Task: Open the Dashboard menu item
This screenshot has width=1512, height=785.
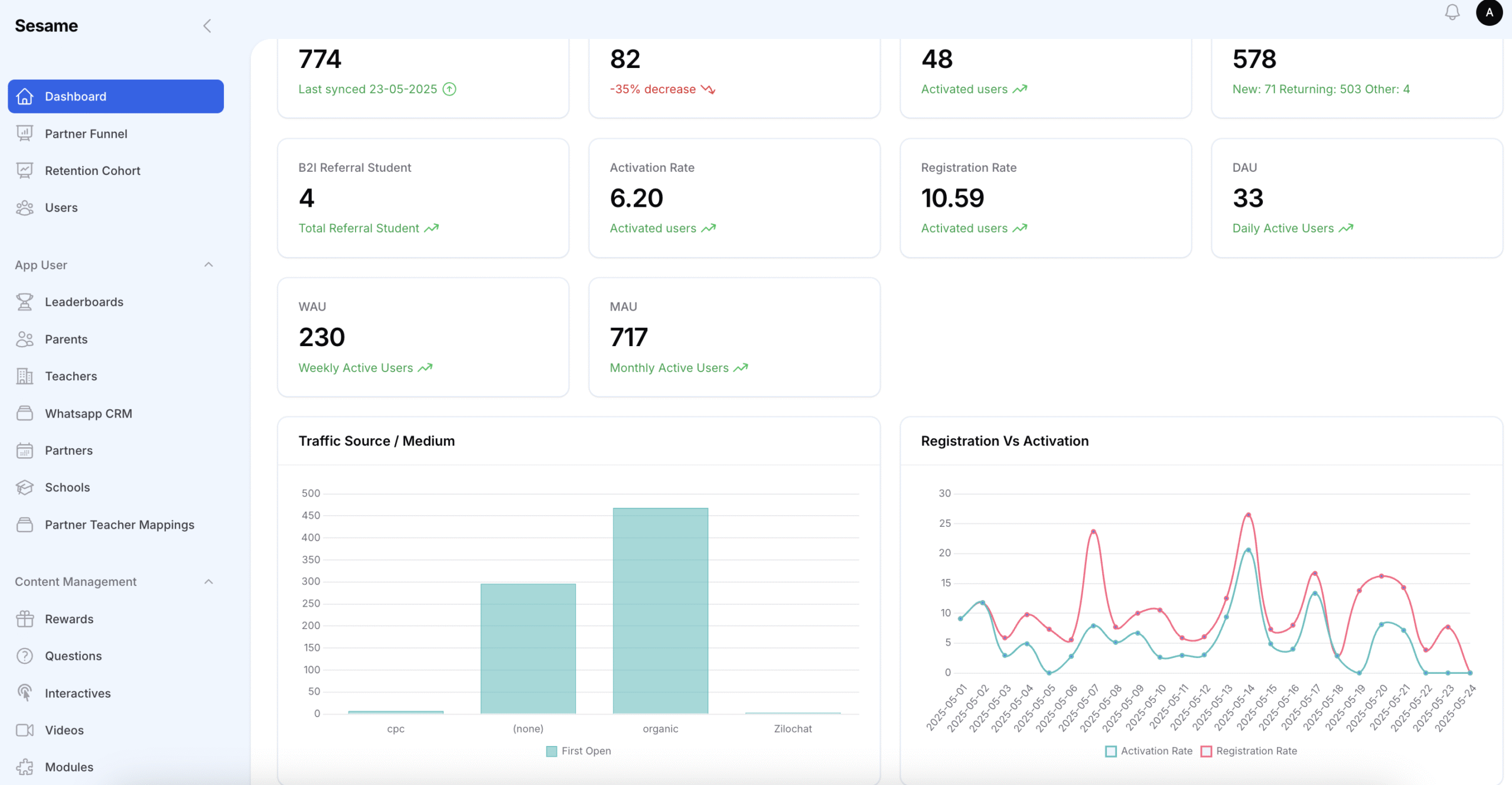Action: click(x=116, y=96)
